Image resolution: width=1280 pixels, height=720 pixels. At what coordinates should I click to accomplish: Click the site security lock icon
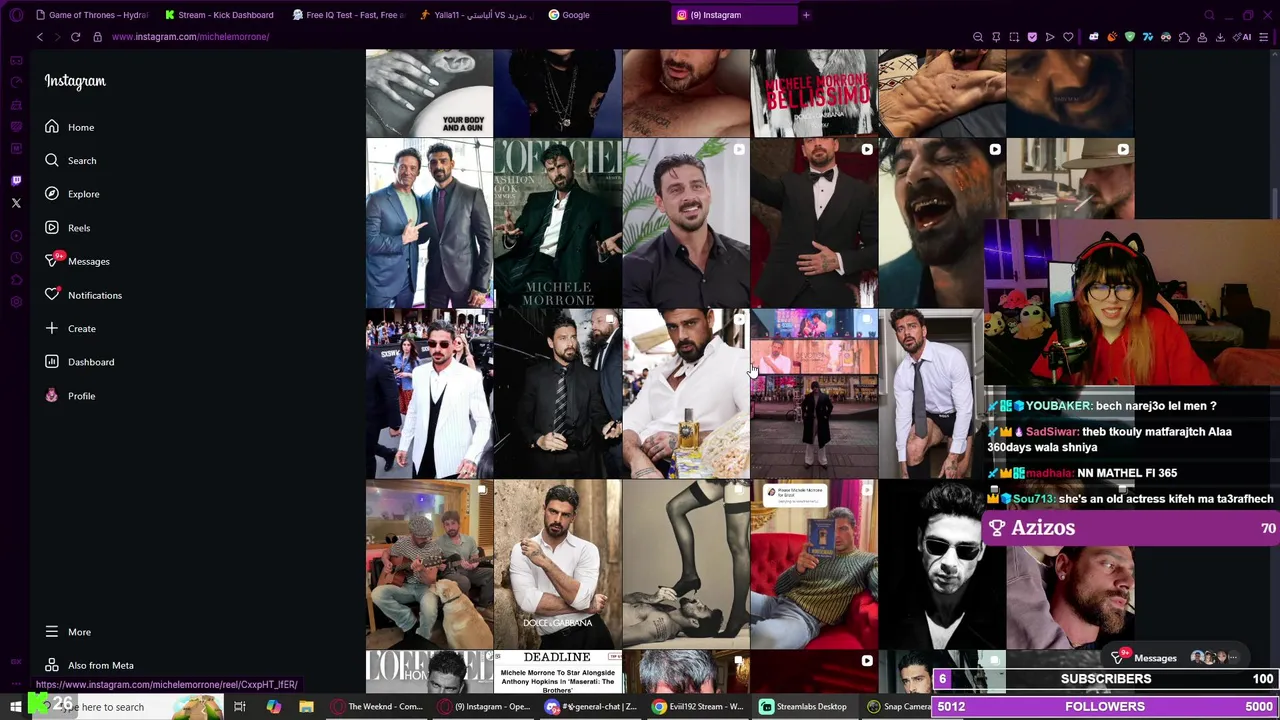click(97, 37)
